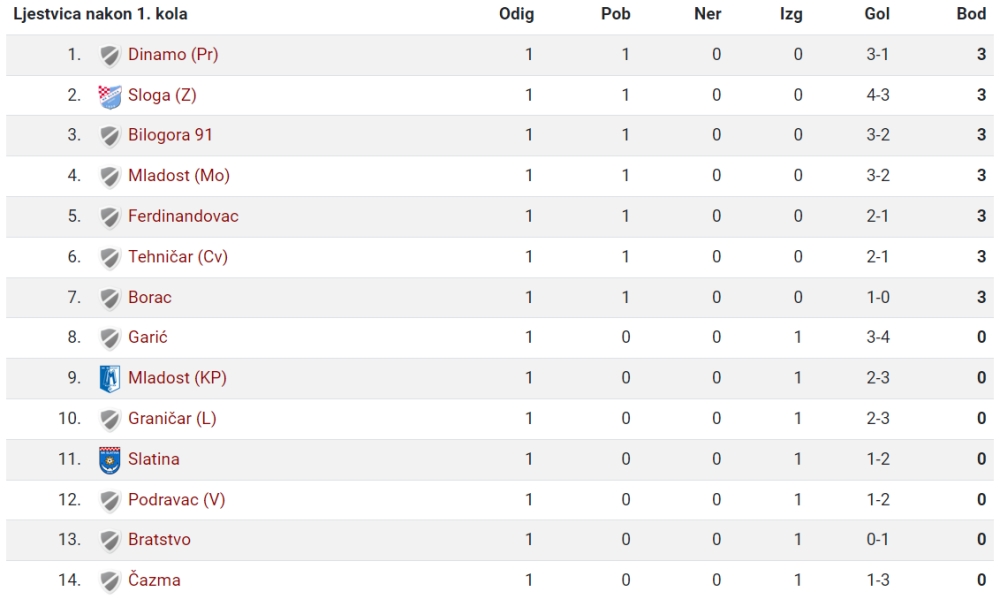This screenshot has height=599, width=1000.
Task: Click the shield icon beside Čazma
Action: pyautogui.click(x=110, y=581)
